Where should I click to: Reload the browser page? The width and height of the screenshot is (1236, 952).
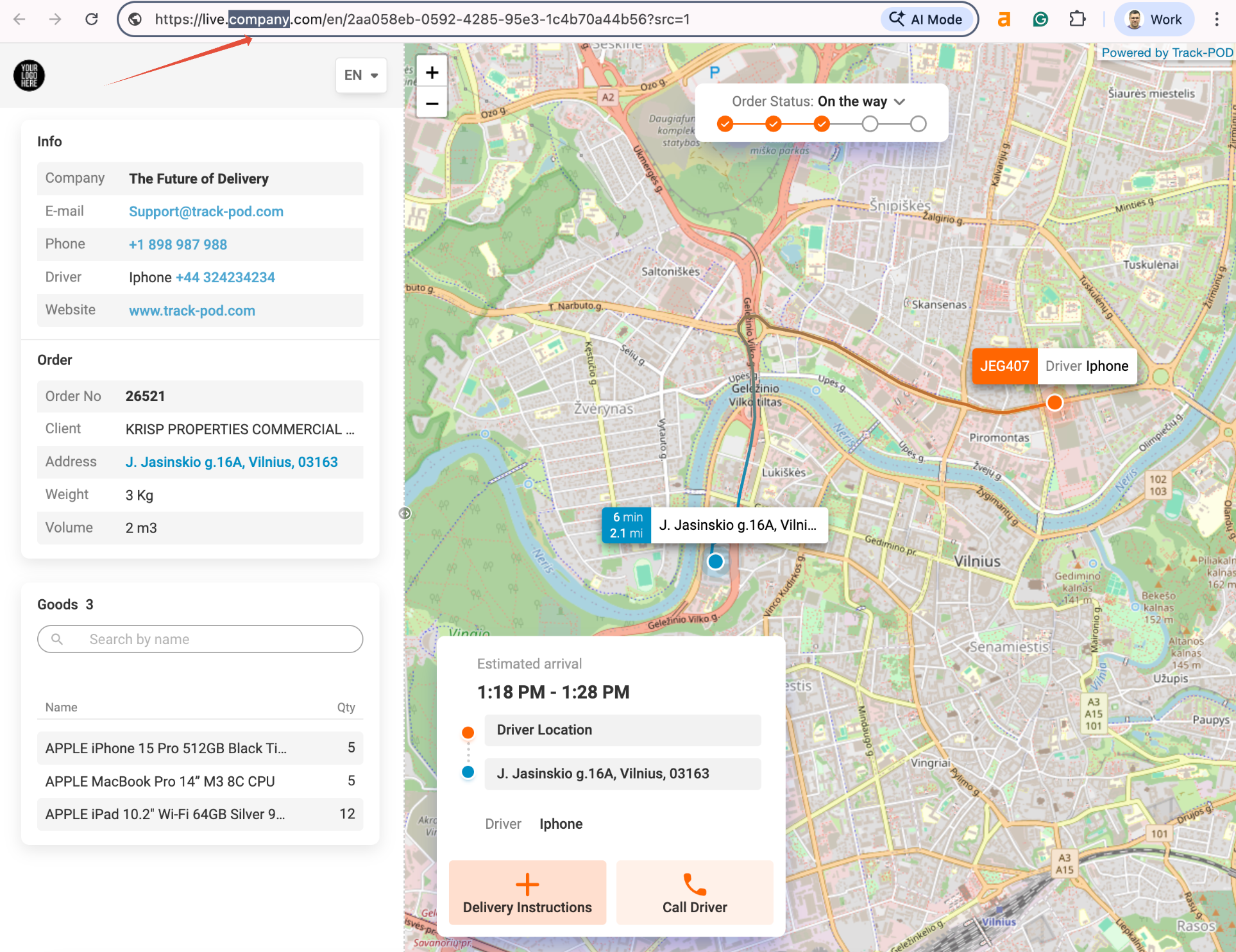(92, 19)
